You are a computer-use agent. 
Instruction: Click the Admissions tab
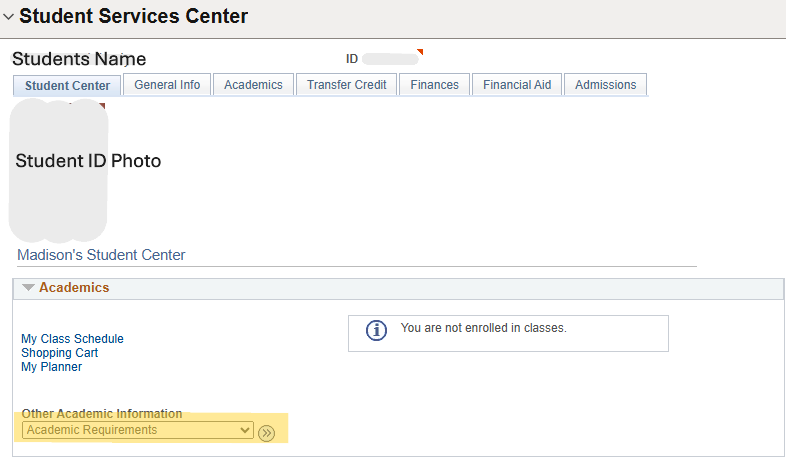coord(605,85)
